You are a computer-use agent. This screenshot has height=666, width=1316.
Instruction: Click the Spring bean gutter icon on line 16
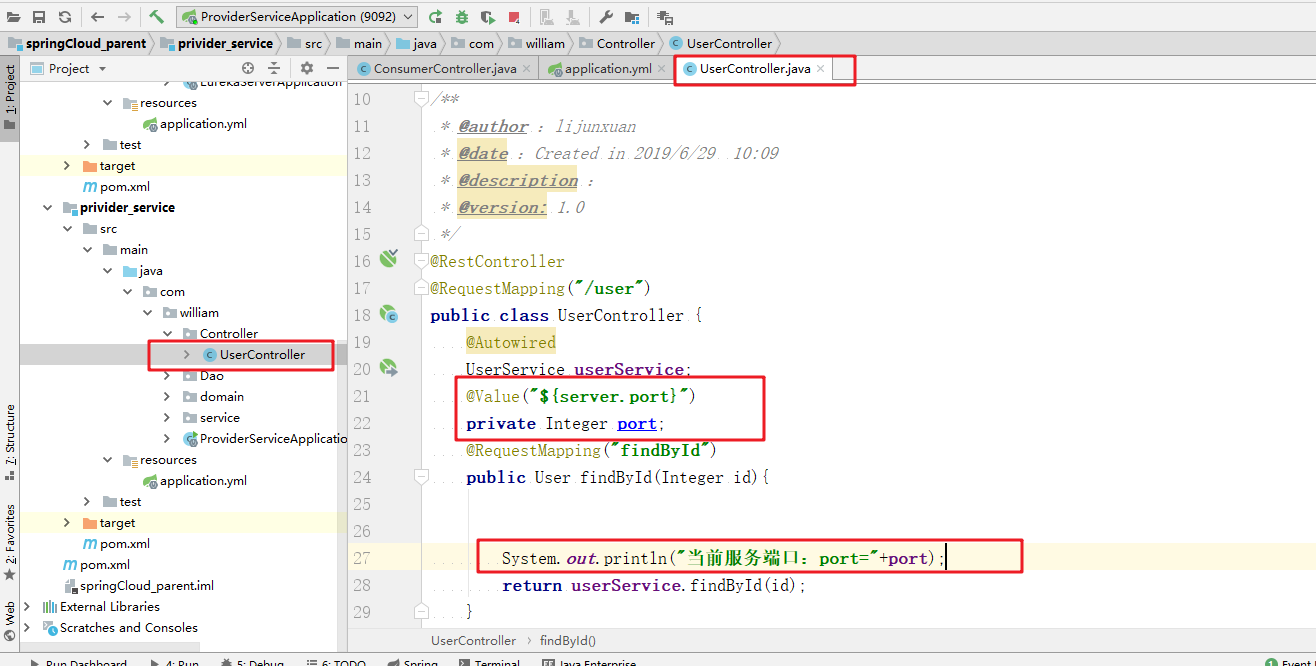pyautogui.click(x=388, y=260)
